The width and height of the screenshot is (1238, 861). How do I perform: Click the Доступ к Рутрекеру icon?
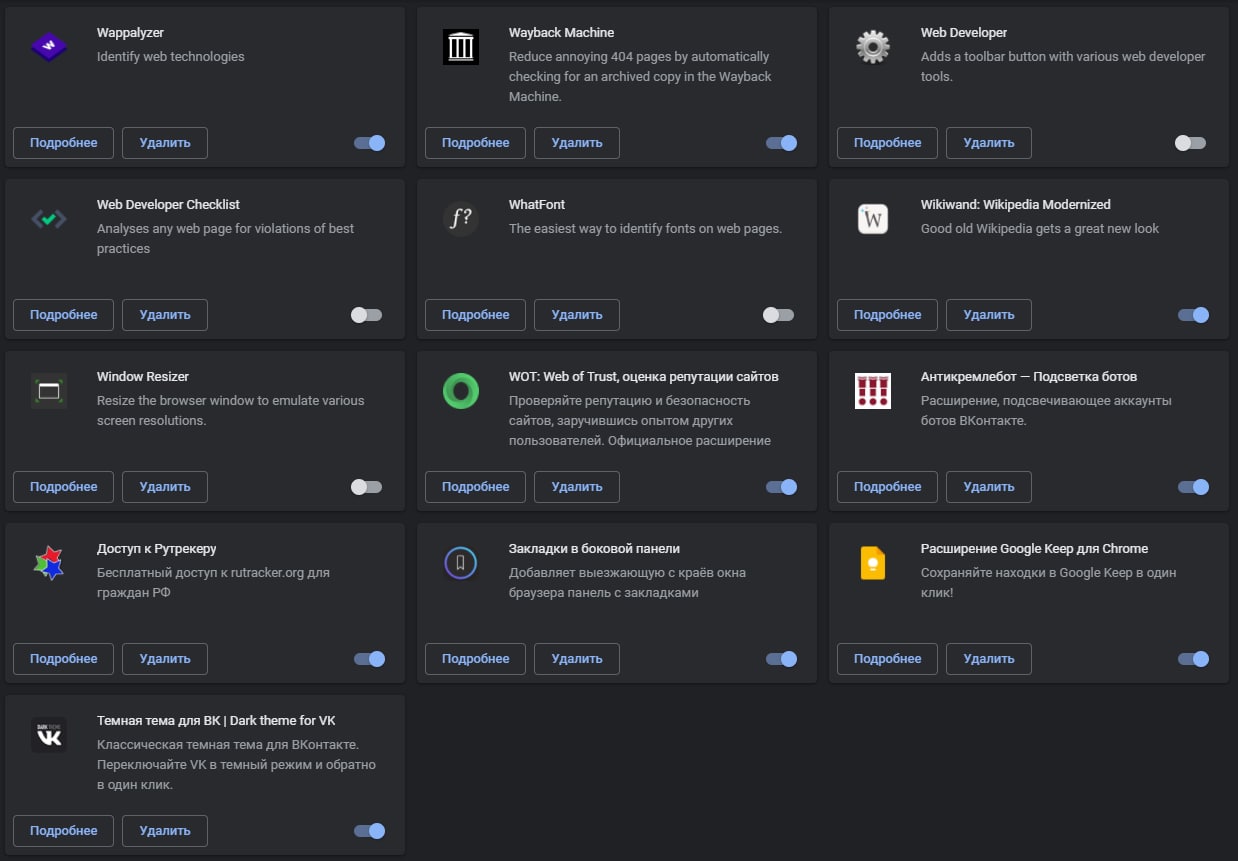click(x=49, y=563)
